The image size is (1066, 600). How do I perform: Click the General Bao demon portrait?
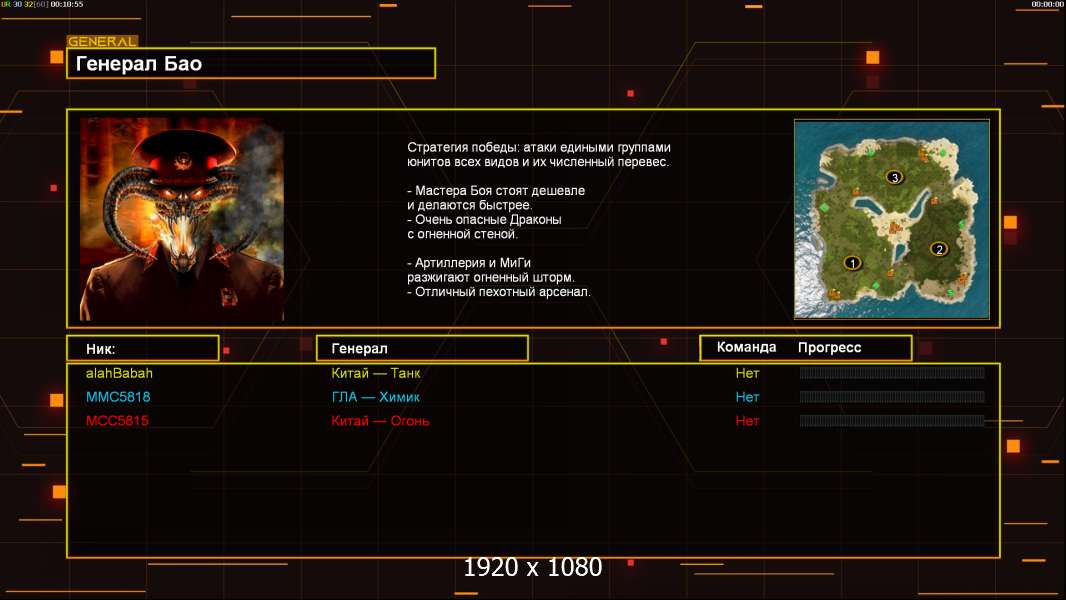pos(182,219)
